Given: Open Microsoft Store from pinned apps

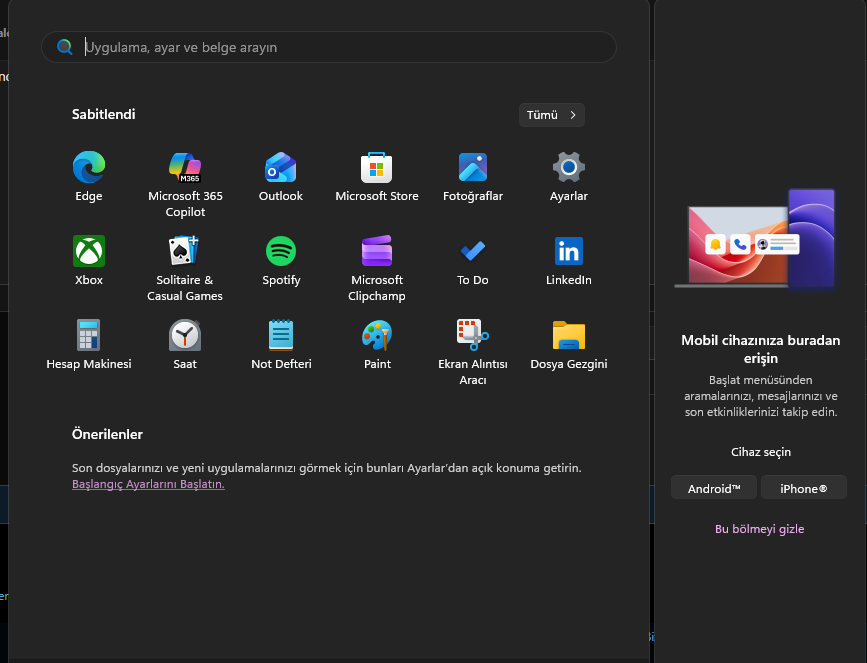Looking at the screenshot, I should coord(377,167).
